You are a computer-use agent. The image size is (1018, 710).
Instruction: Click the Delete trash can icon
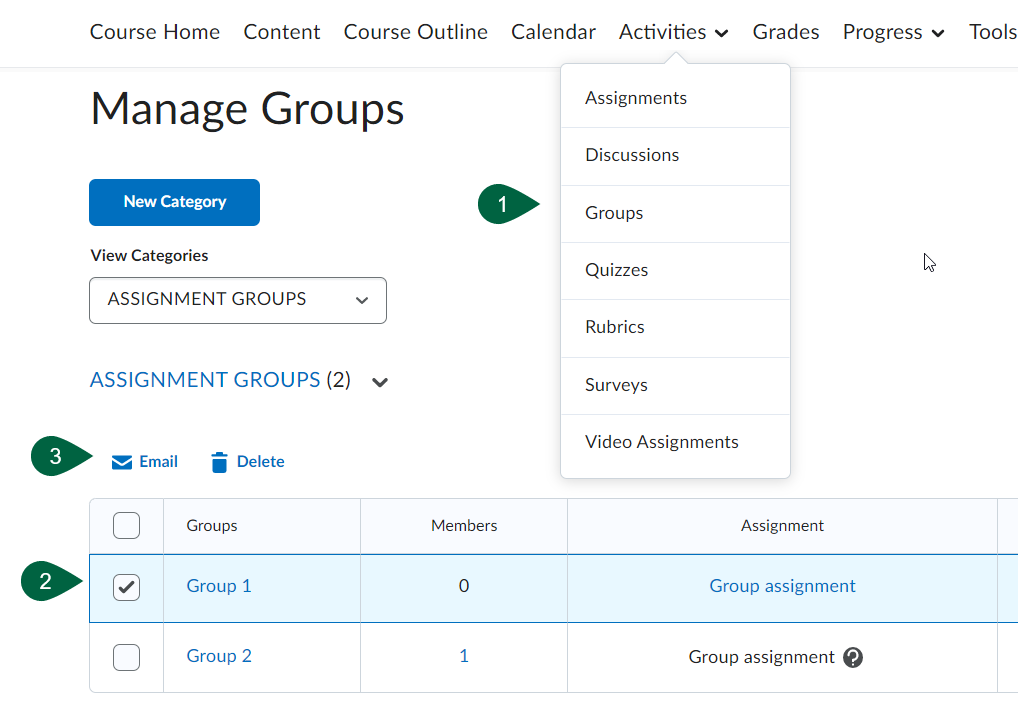219,461
